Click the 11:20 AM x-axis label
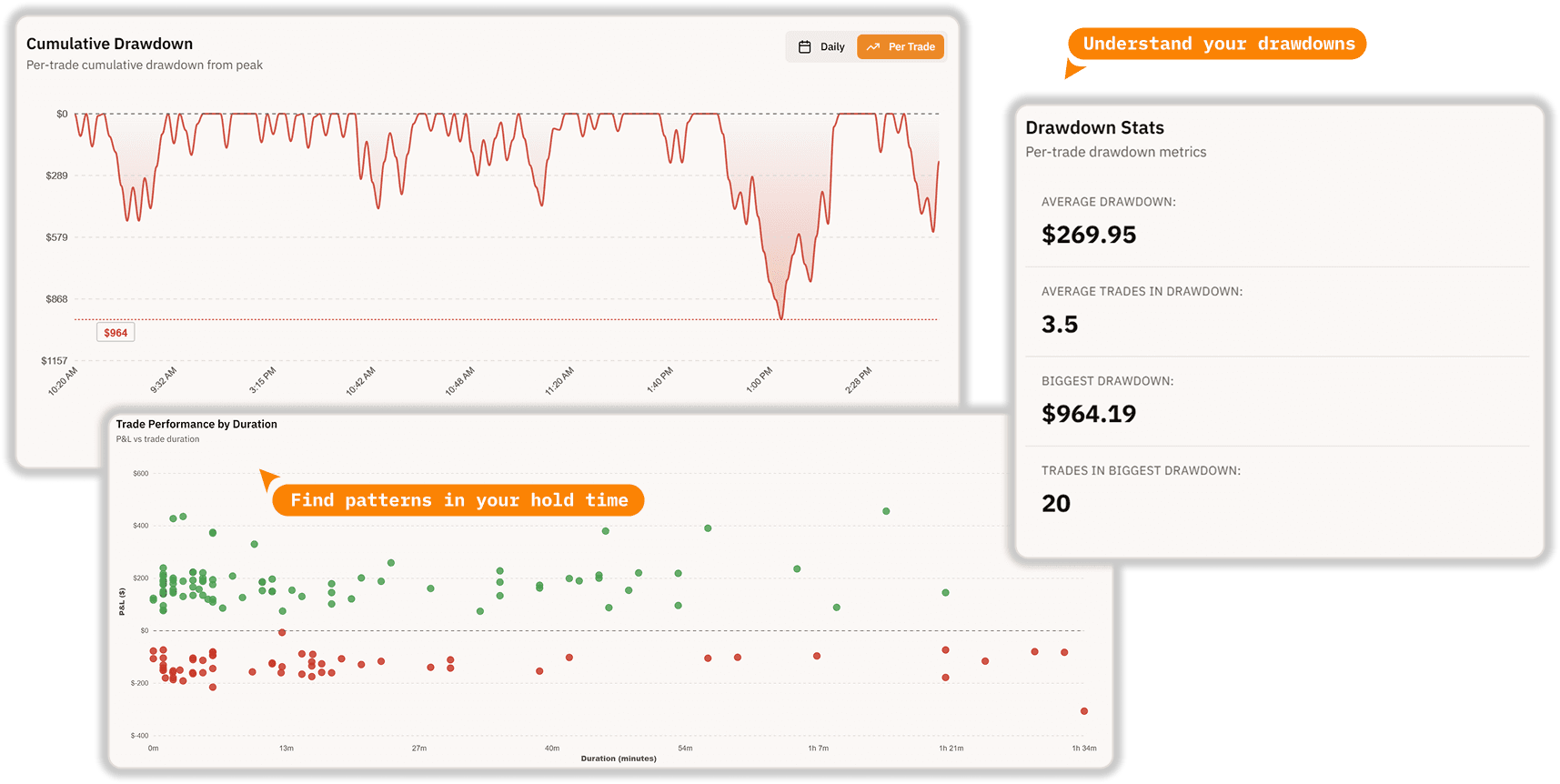This screenshot has width=1560, height=784. (559, 381)
